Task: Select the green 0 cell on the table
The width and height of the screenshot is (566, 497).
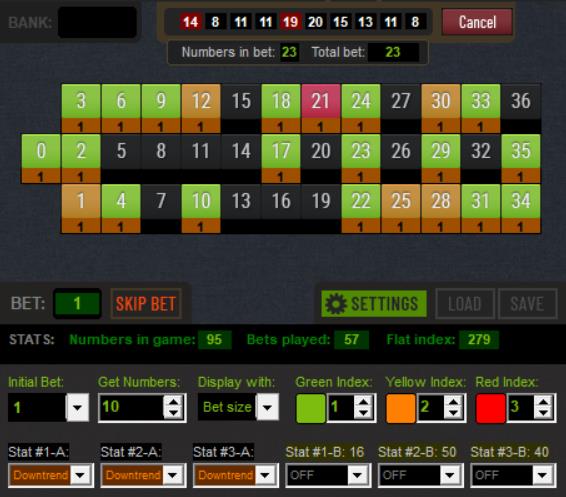Action: point(41,151)
